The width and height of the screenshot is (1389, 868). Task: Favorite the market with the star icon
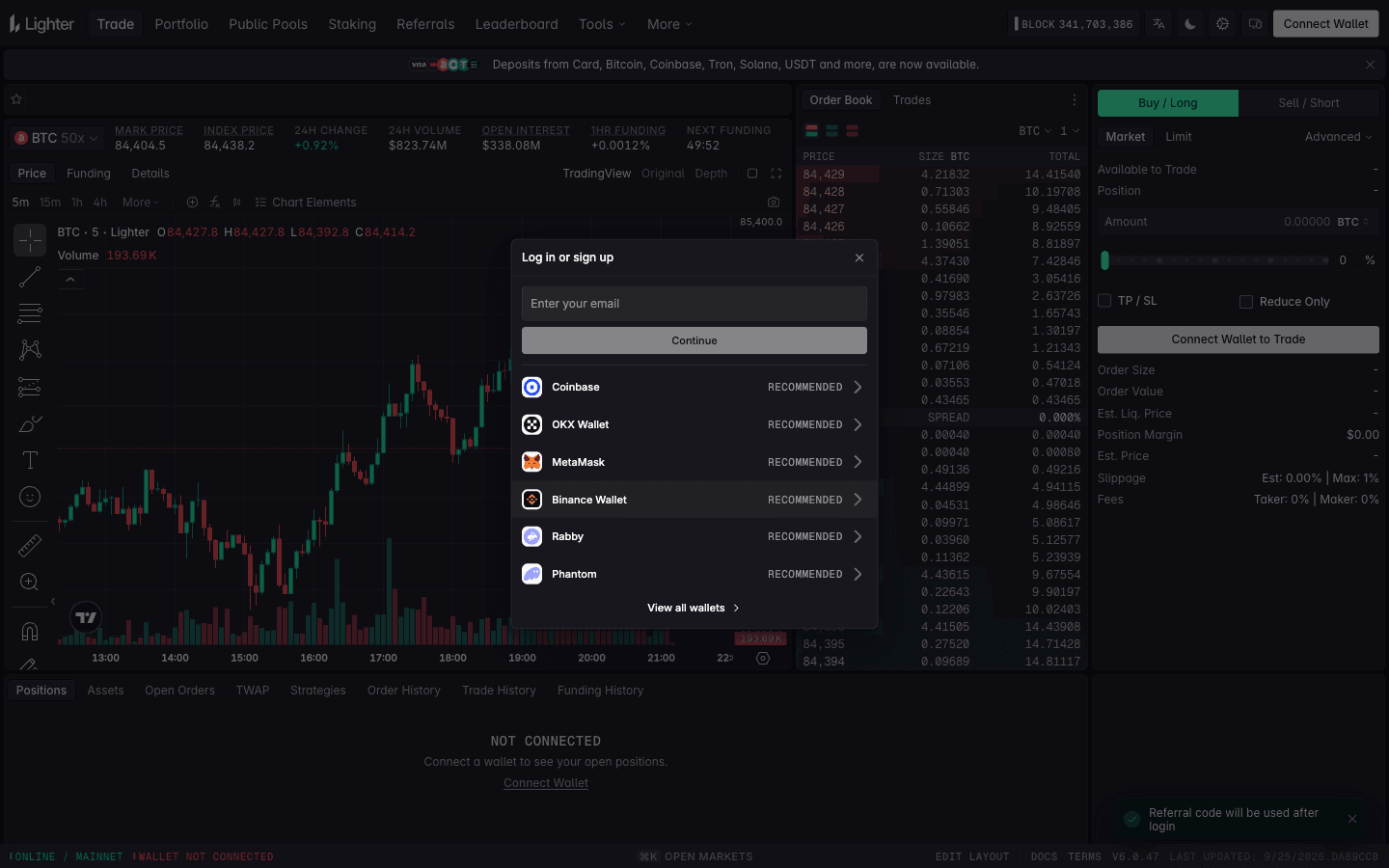click(x=16, y=99)
